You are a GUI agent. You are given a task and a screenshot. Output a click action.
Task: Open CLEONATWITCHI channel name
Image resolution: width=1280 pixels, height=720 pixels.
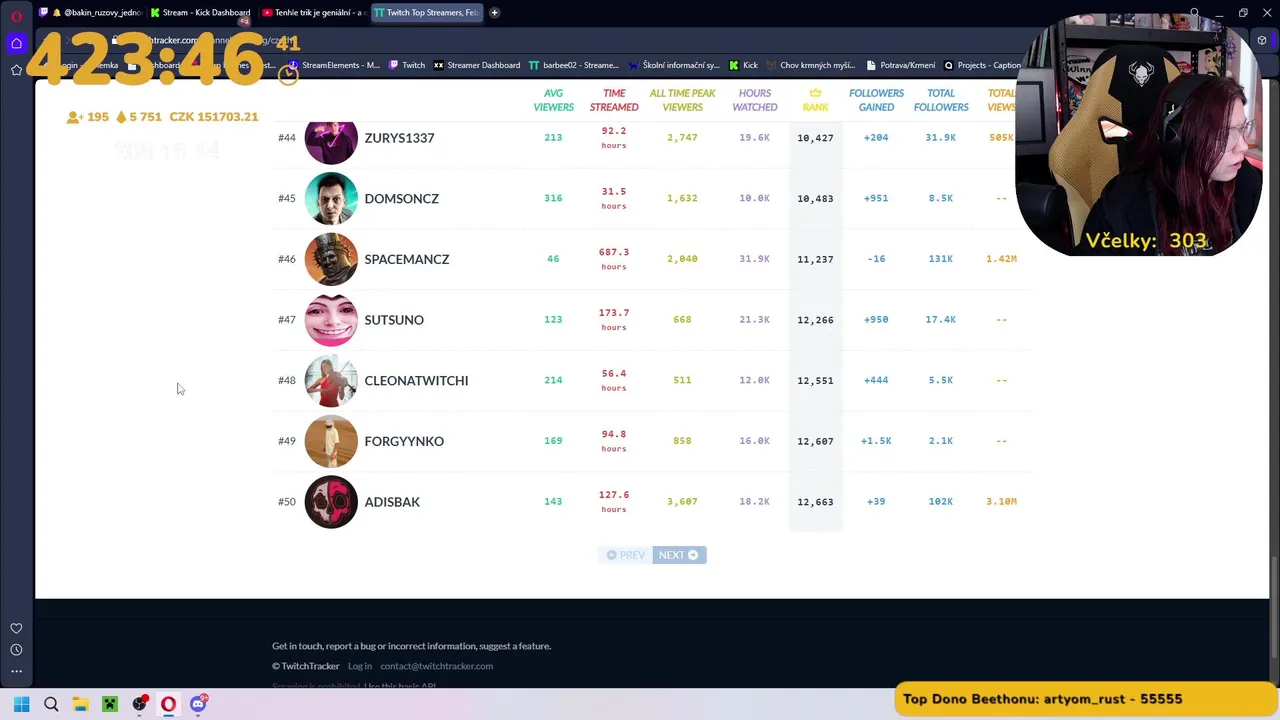(416, 380)
